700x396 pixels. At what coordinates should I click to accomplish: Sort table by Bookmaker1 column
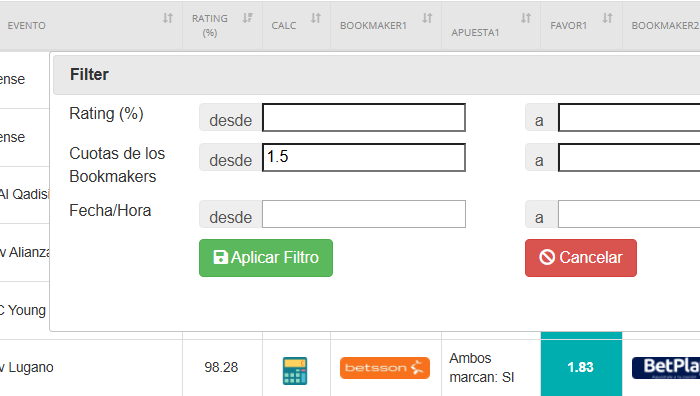(x=428, y=18)
